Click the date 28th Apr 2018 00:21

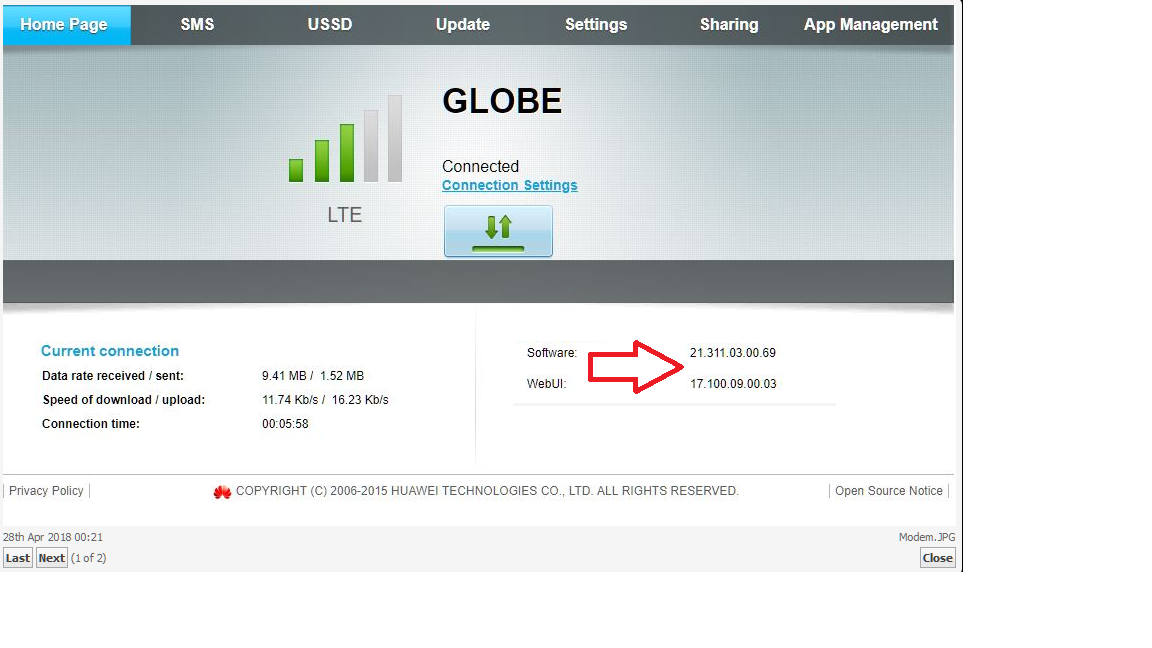coord(53,537)
